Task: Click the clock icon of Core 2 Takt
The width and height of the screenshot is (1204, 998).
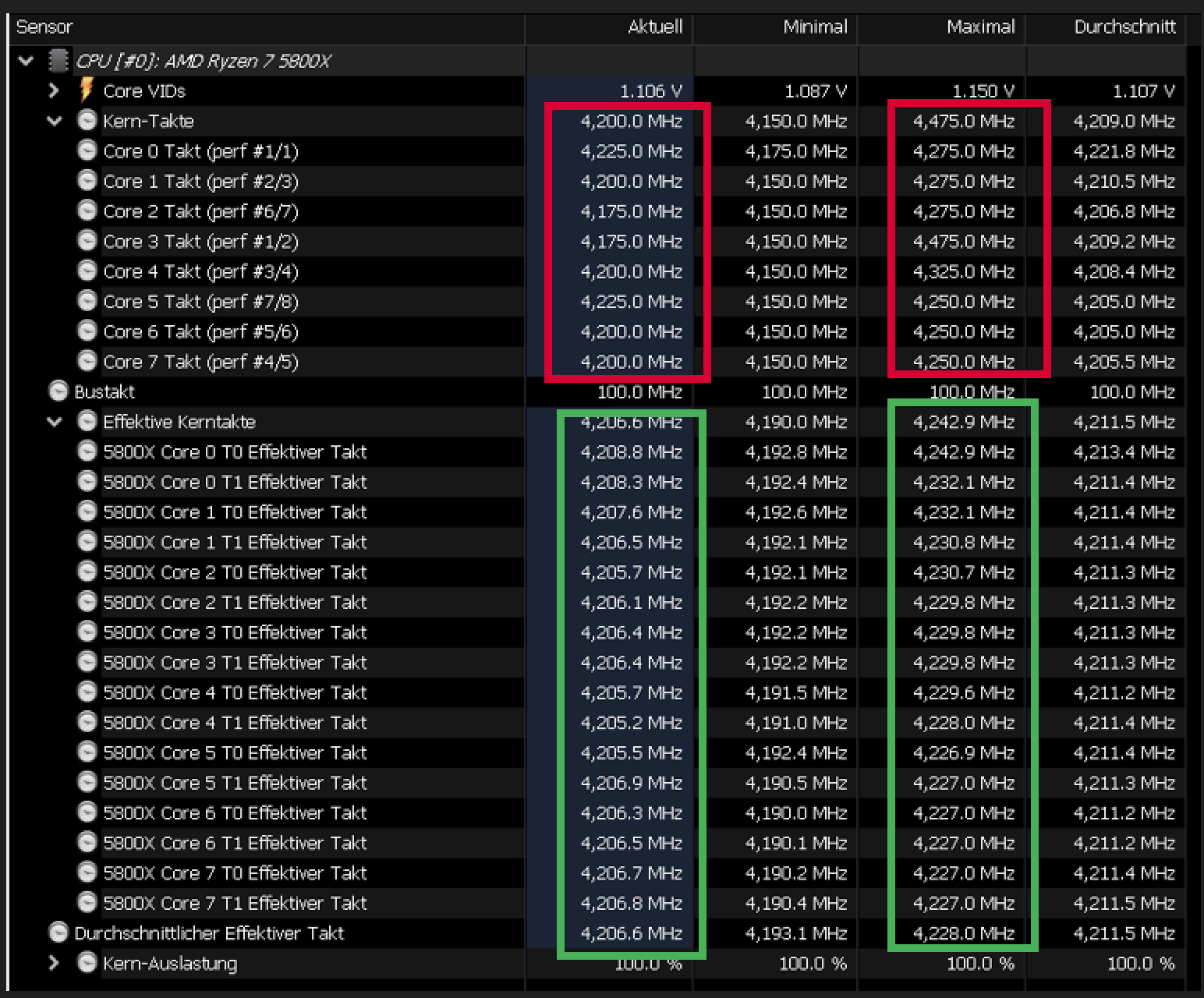Action: coord(87,211)
